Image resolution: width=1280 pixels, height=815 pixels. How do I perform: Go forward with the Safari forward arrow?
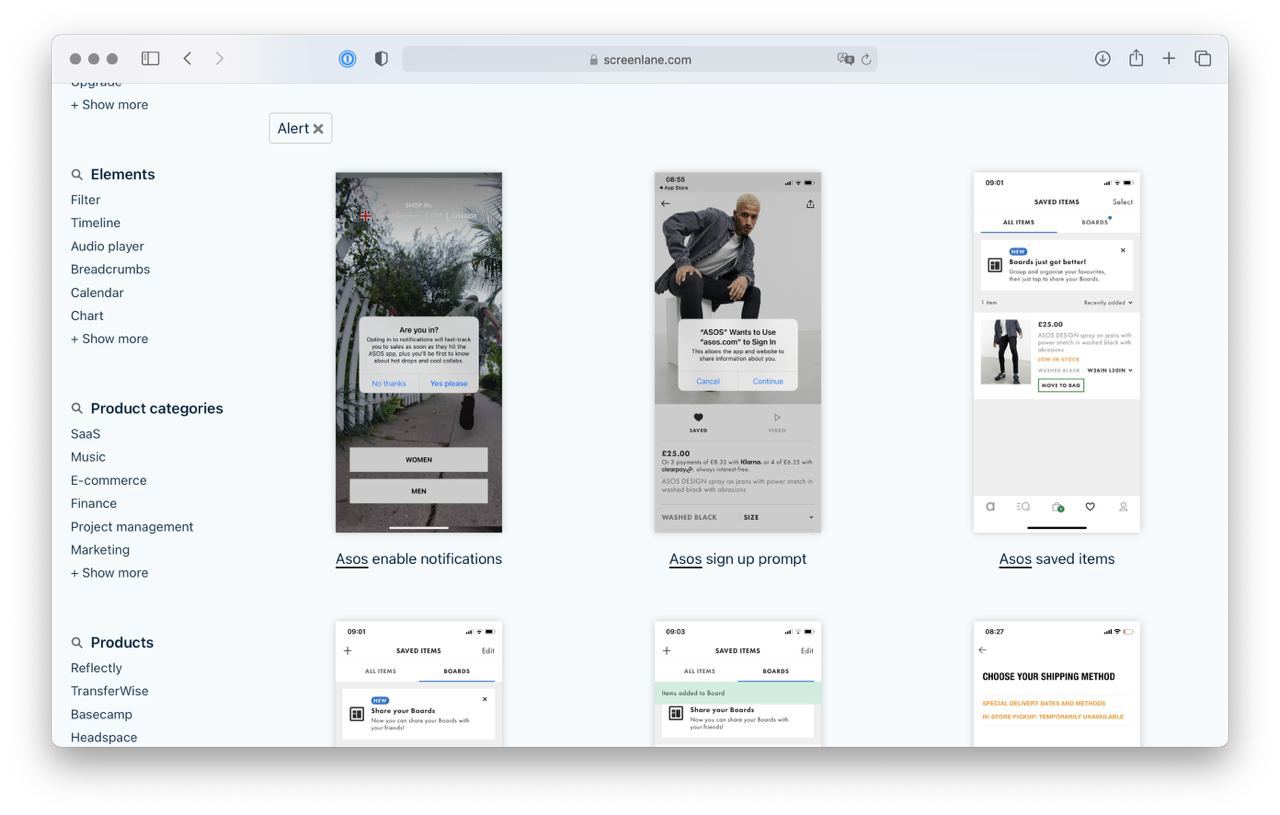click(220, 59)
